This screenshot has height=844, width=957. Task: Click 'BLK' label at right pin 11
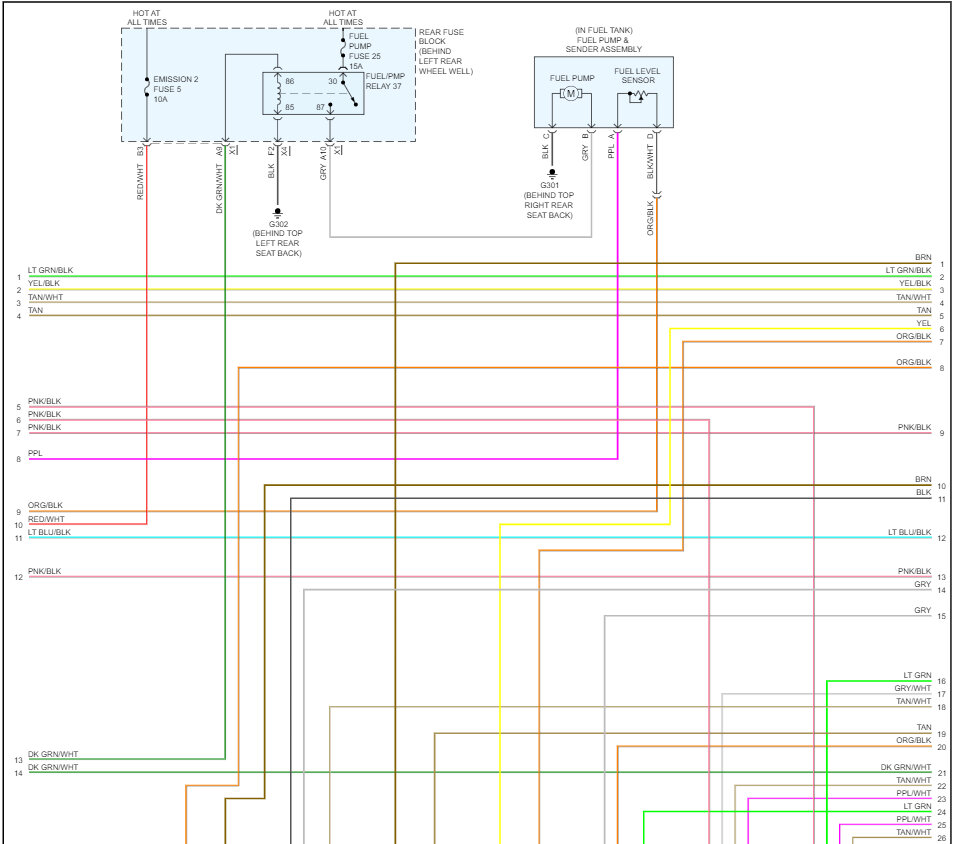[x=923, y=492]
